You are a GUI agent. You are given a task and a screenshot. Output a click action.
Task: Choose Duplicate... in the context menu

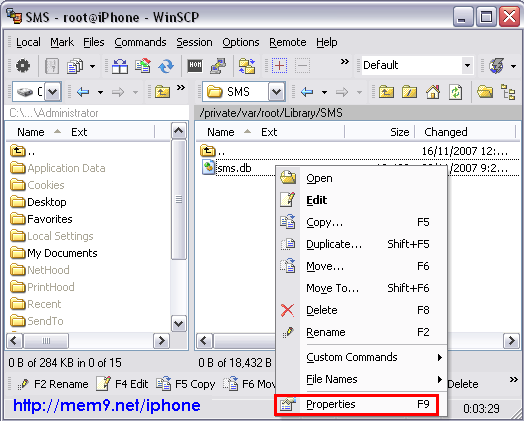pos(362,244)
